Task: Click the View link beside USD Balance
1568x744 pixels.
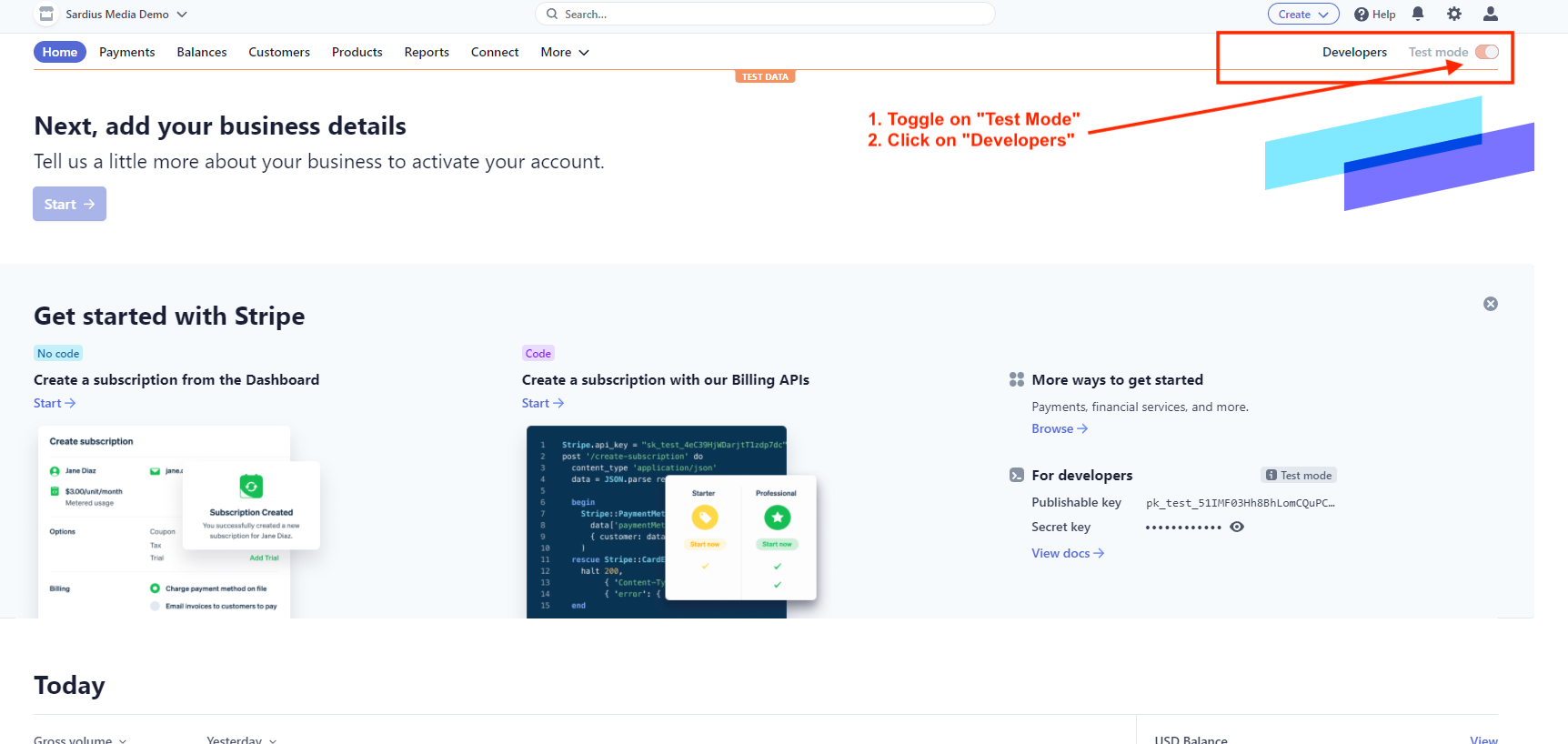Action: coord(1483,739)
